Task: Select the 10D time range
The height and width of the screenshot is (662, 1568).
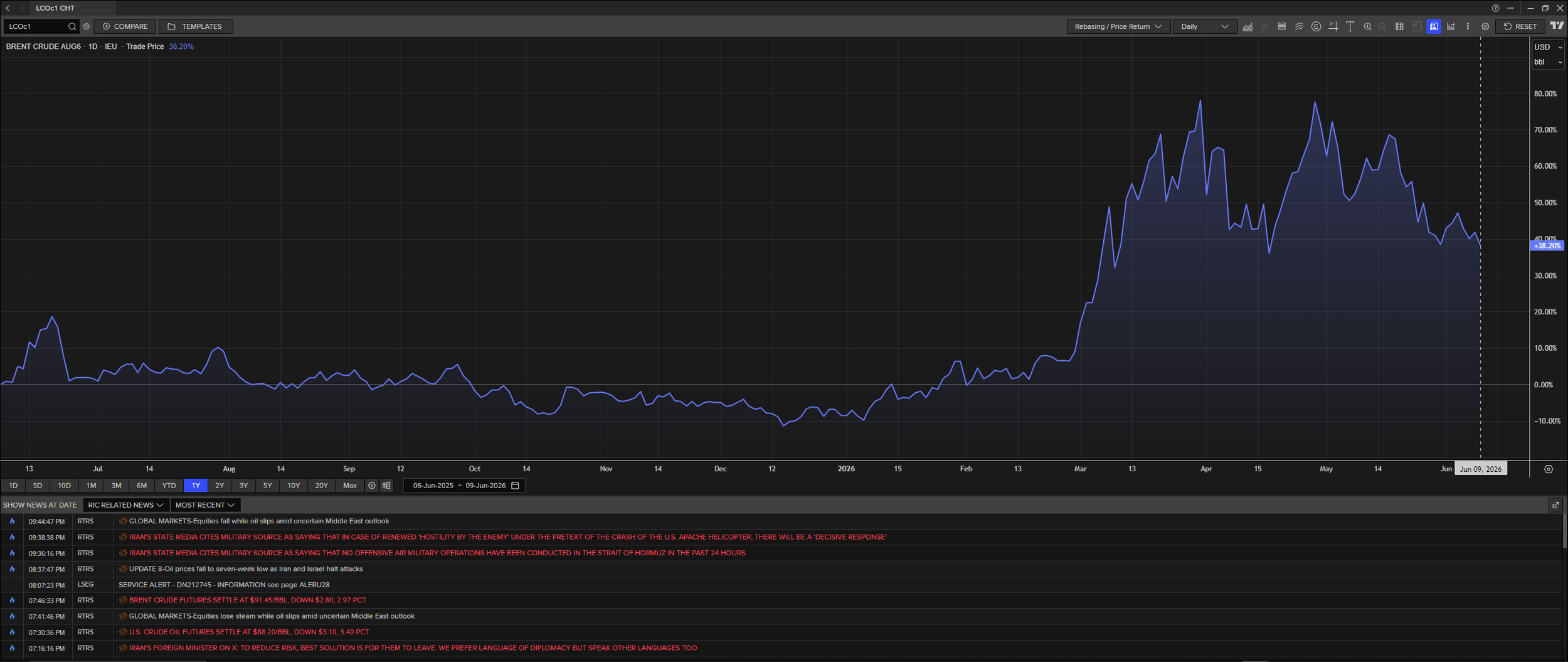Action: click(65, 486)
